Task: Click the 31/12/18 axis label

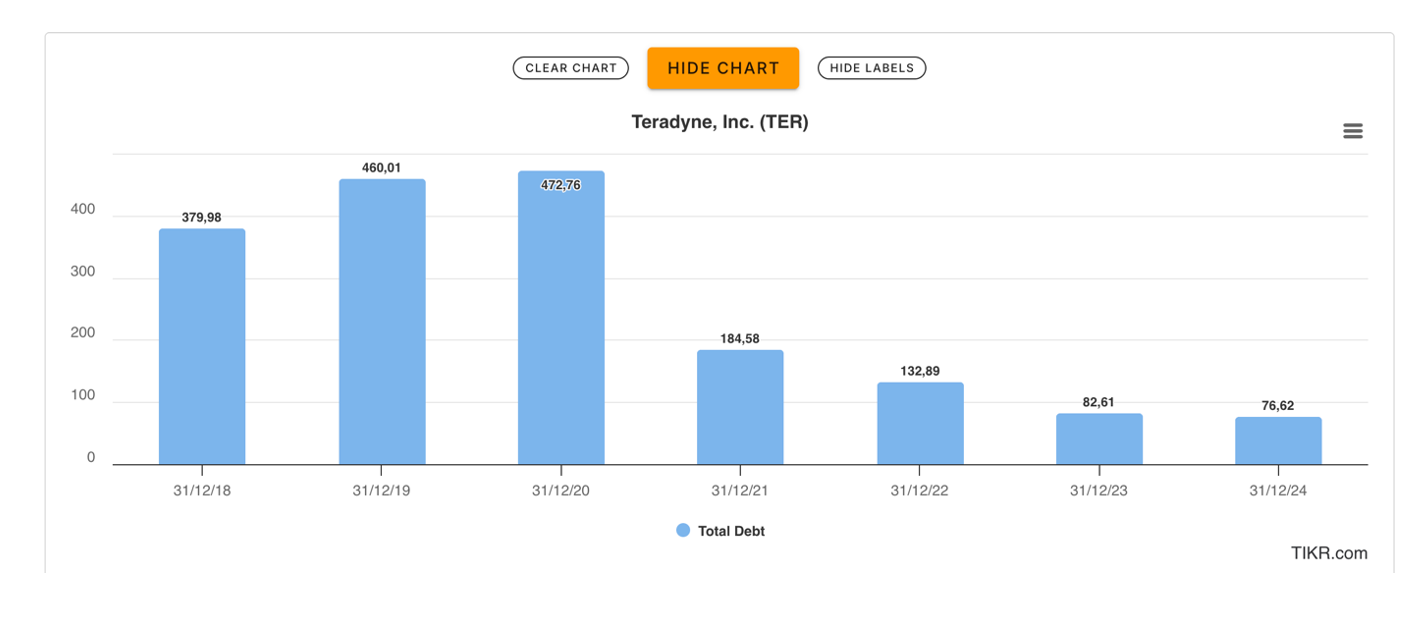Action: click(202, 490)
